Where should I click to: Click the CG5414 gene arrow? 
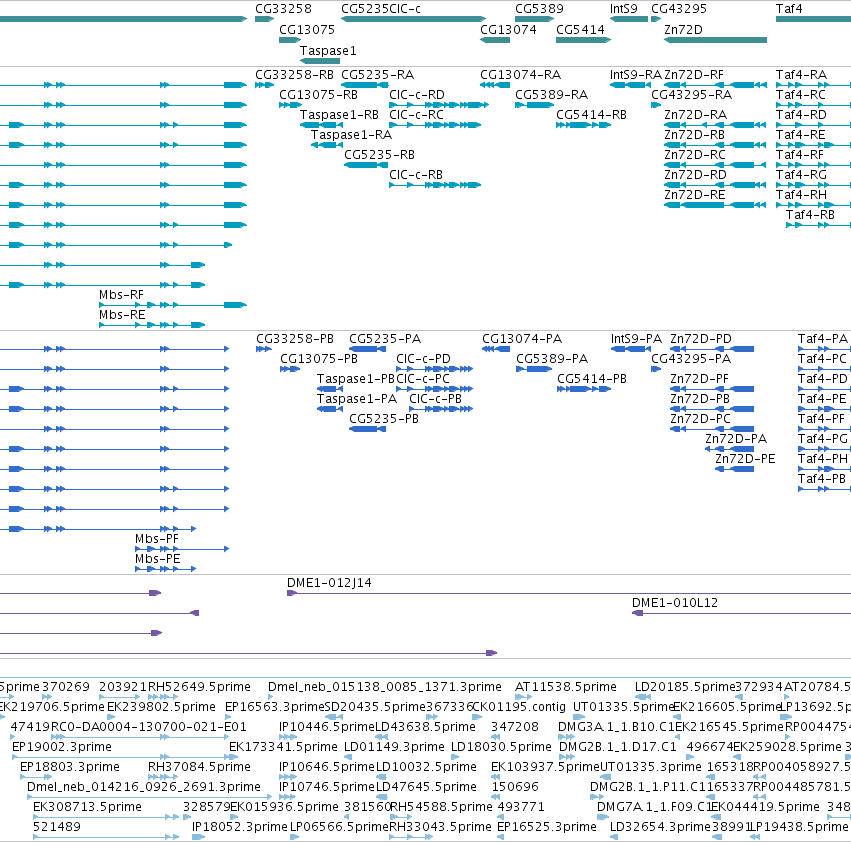pos(583,40)
